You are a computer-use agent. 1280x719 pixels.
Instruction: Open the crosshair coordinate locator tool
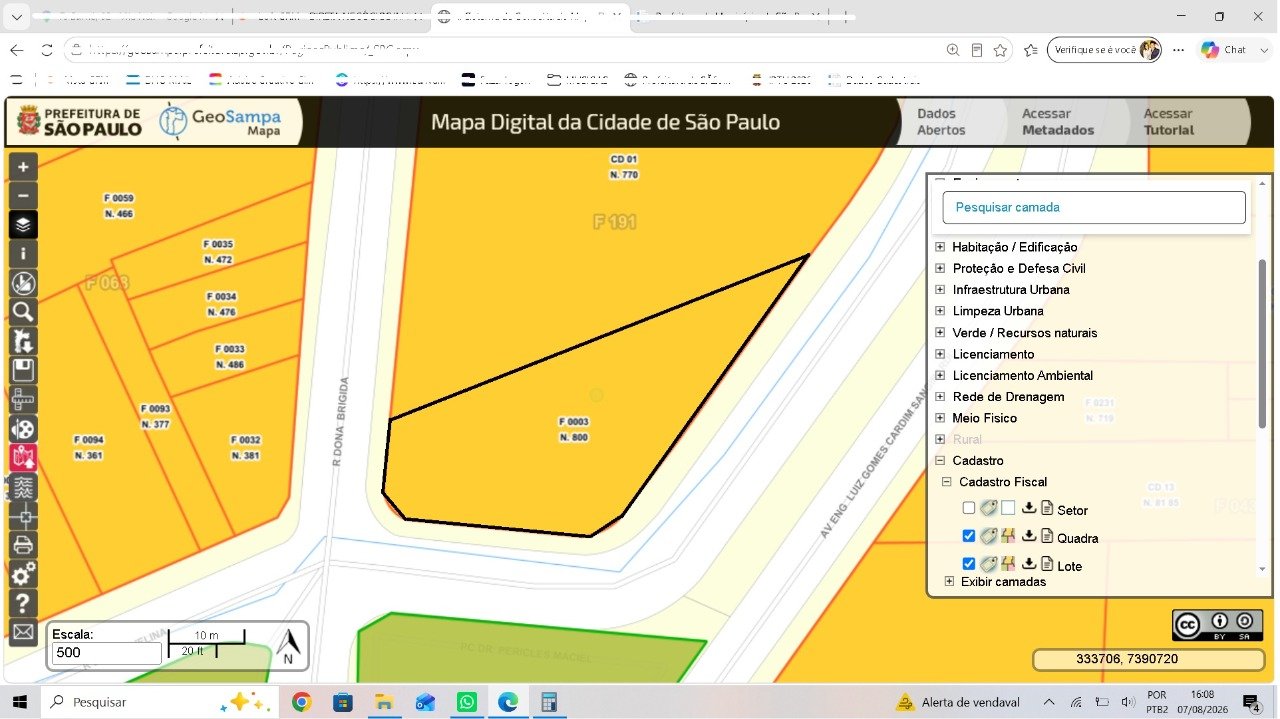coord(23,517)
